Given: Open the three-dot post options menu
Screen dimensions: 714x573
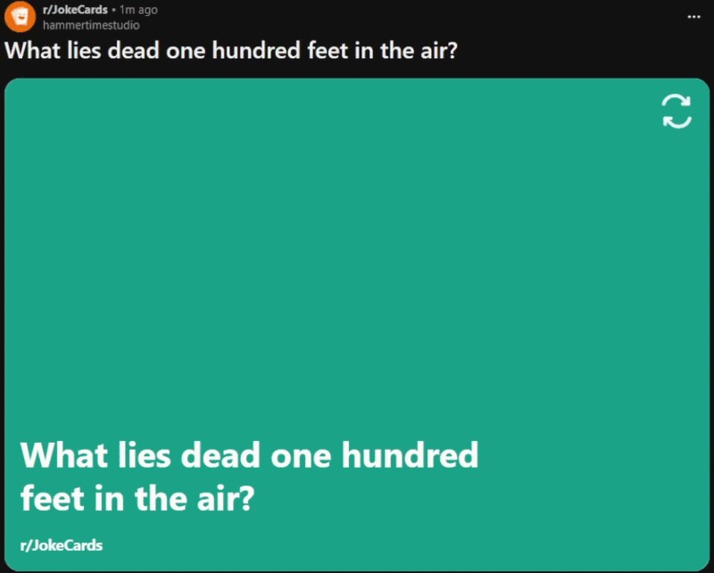Looking at the screenshot, I should pos(694,17).
